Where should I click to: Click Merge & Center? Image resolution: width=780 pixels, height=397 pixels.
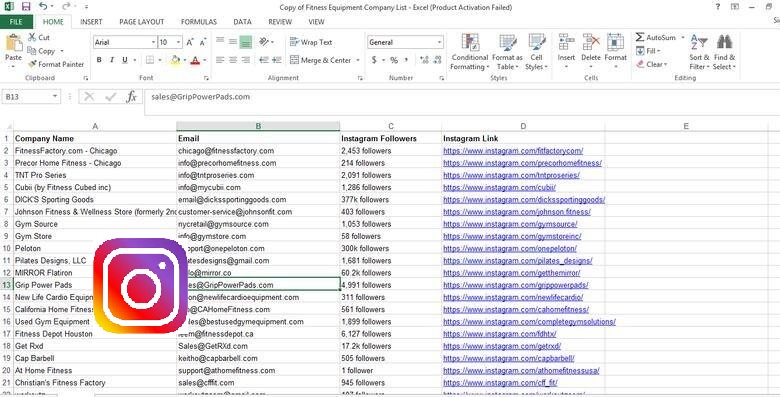320,60
